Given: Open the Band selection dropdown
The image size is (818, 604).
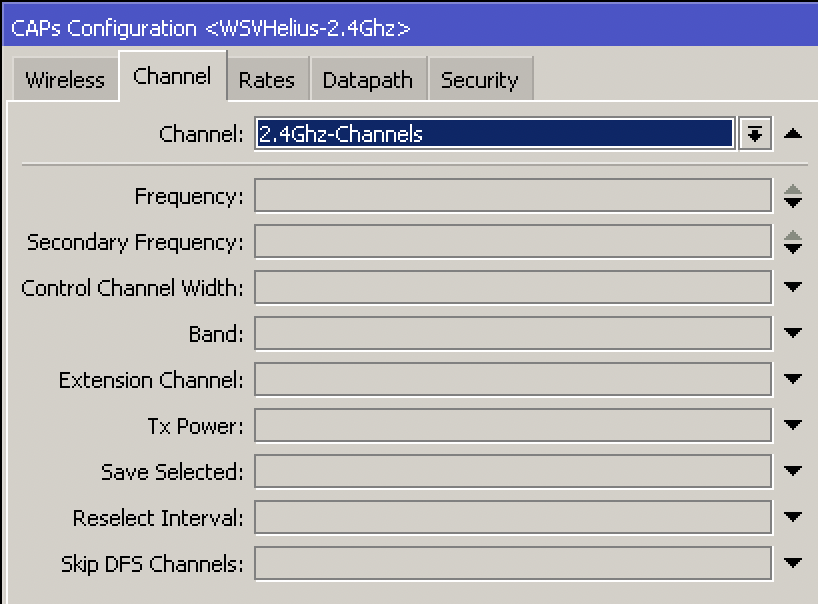Looking at the screenshot, I should [793, 333].
